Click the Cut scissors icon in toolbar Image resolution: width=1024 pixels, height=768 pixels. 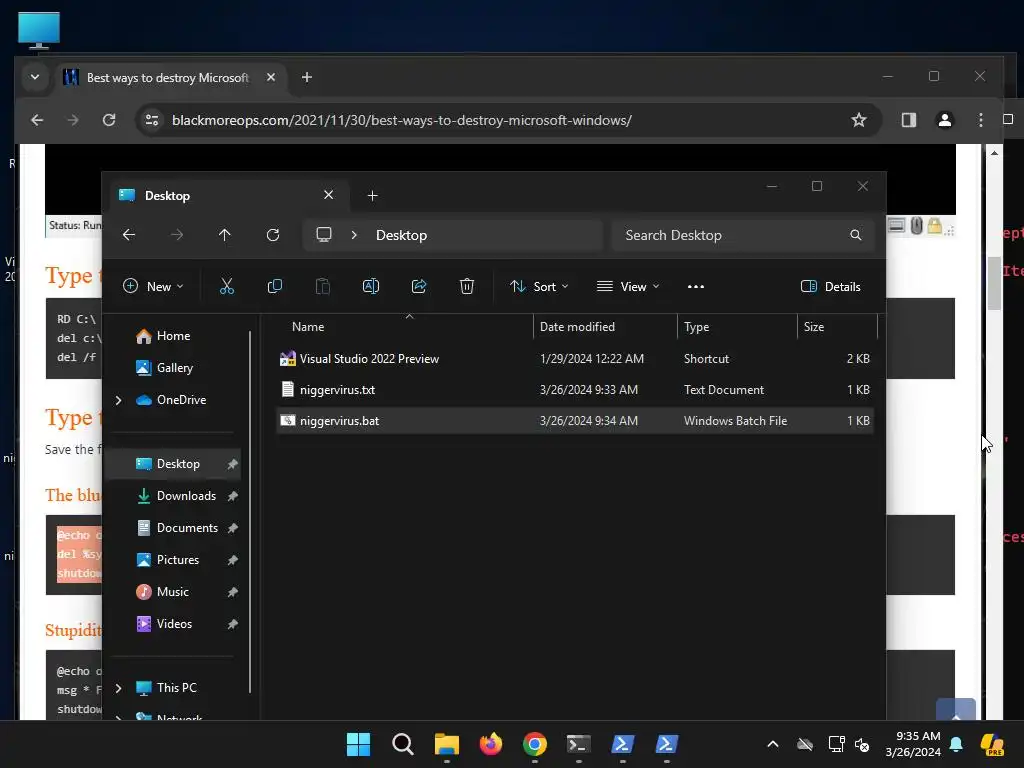[227, 286]
